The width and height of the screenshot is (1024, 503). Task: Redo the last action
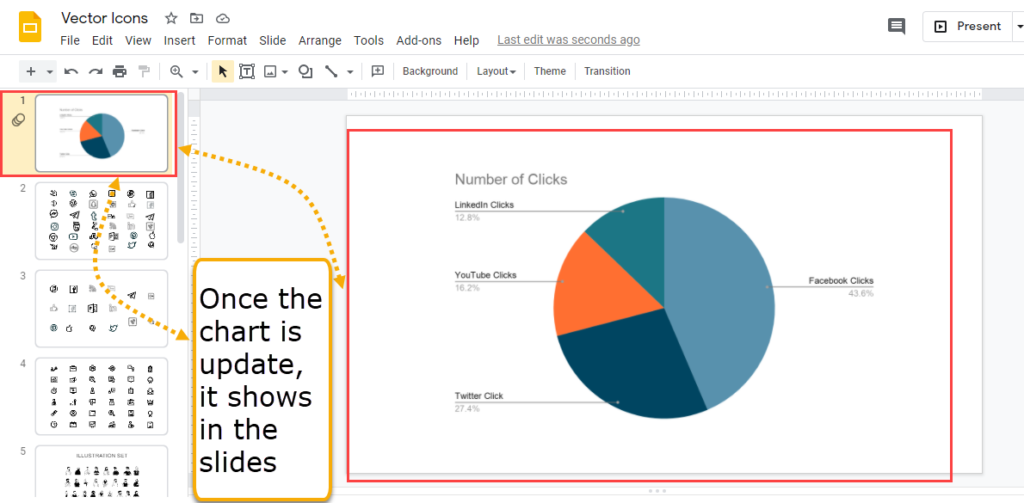tap(95, 72)
